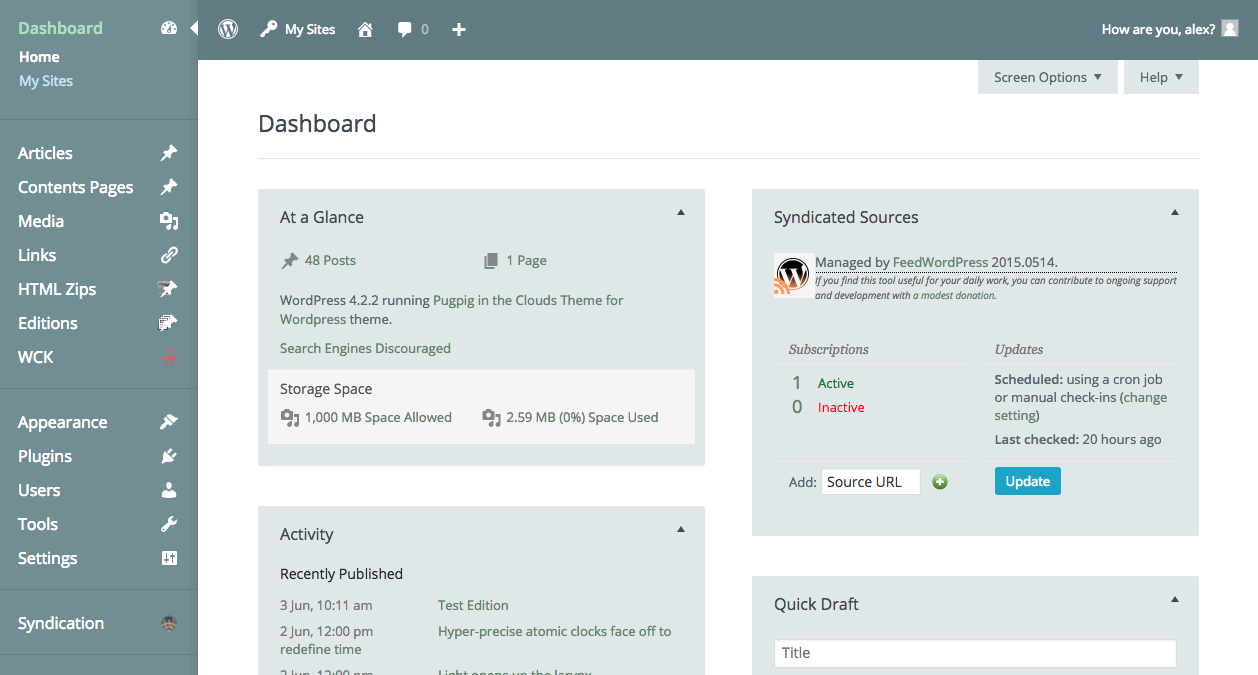This screenshot has height=675, width=1258.
Task: Collapse the At a Glance panel
Action: pos(681,212)
